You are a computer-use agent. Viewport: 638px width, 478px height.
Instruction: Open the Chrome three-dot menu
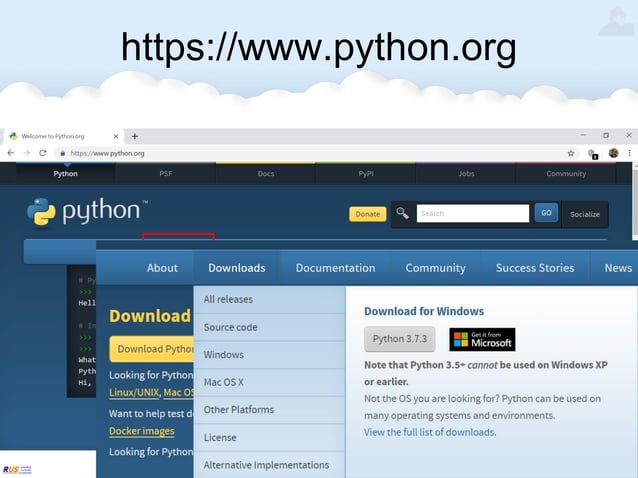tap(629, 153)
